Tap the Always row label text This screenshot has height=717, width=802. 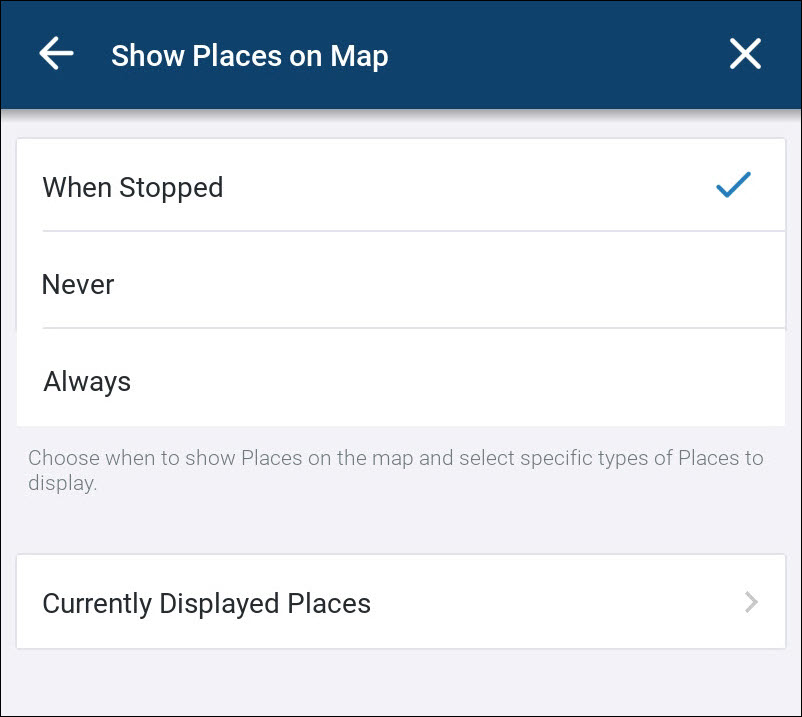coord(87,381)
